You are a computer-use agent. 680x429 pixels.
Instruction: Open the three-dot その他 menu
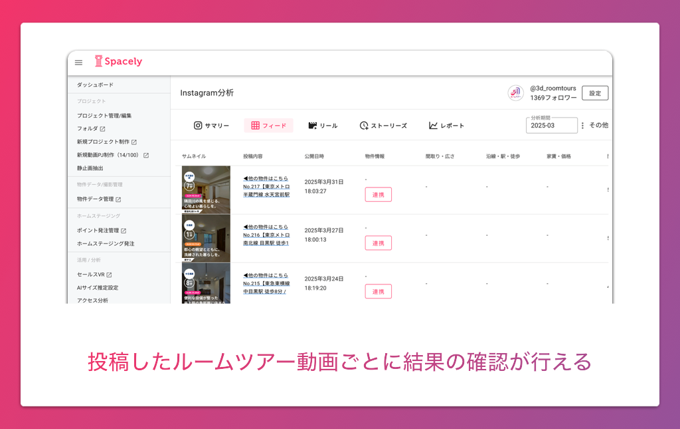click(x=583, y=126)
